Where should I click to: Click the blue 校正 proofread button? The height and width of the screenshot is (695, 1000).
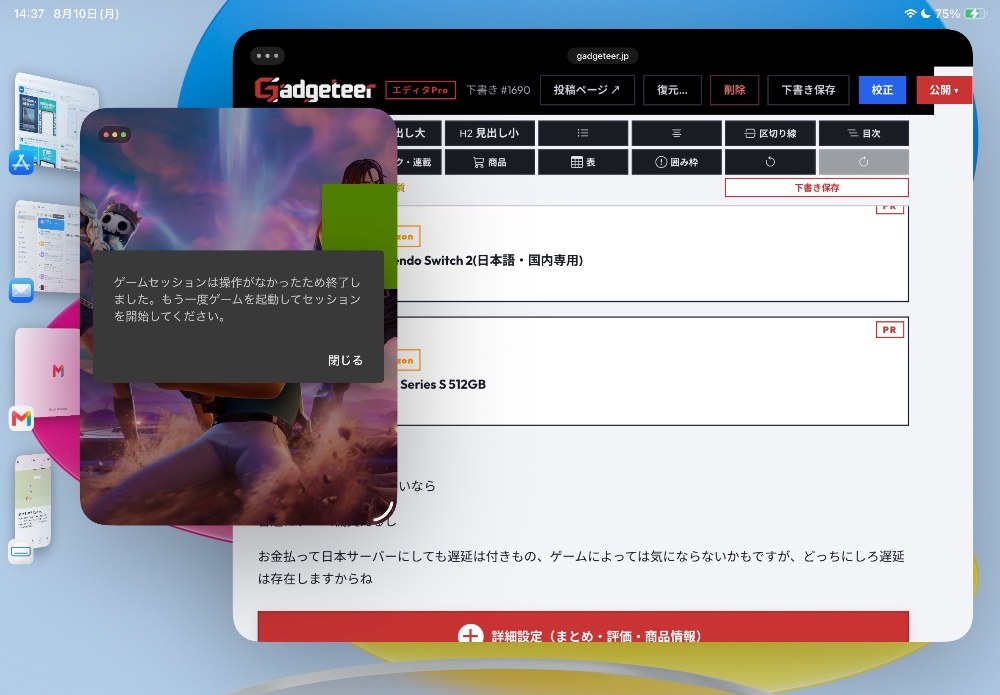pos(882,90)
